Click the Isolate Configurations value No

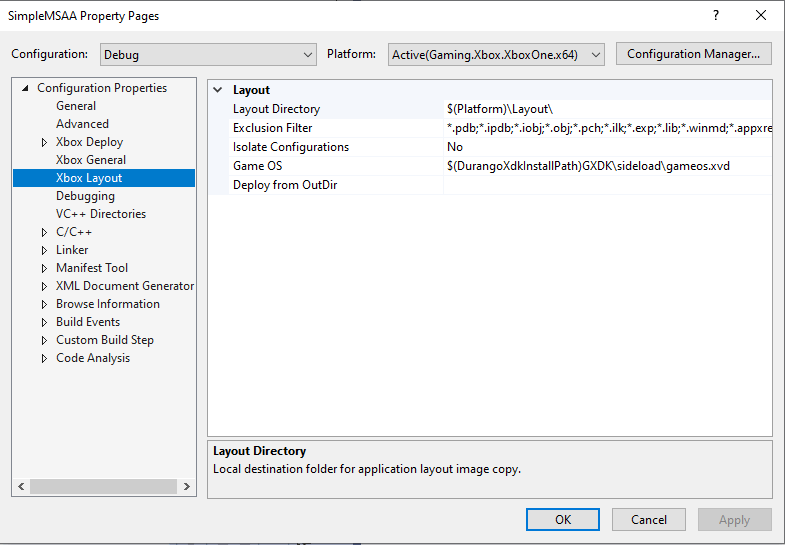(x=608, y=147)
